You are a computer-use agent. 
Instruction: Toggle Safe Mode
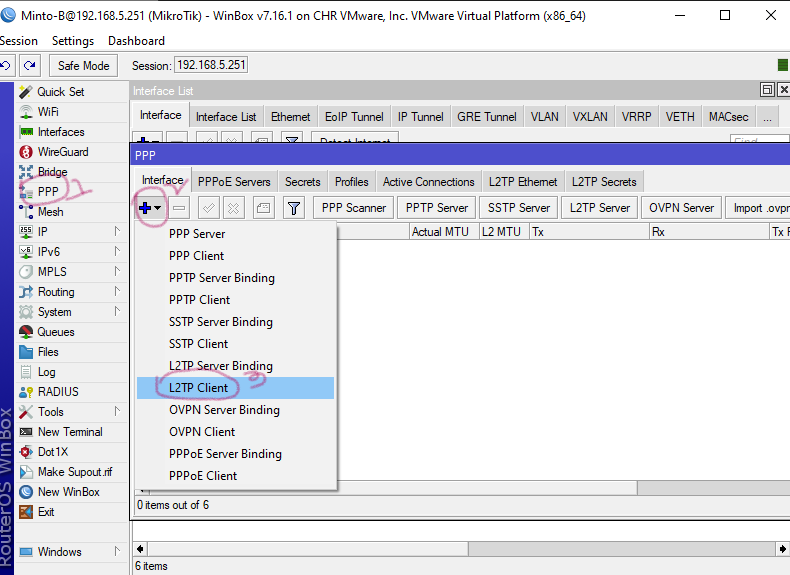[x=84, y=66]
